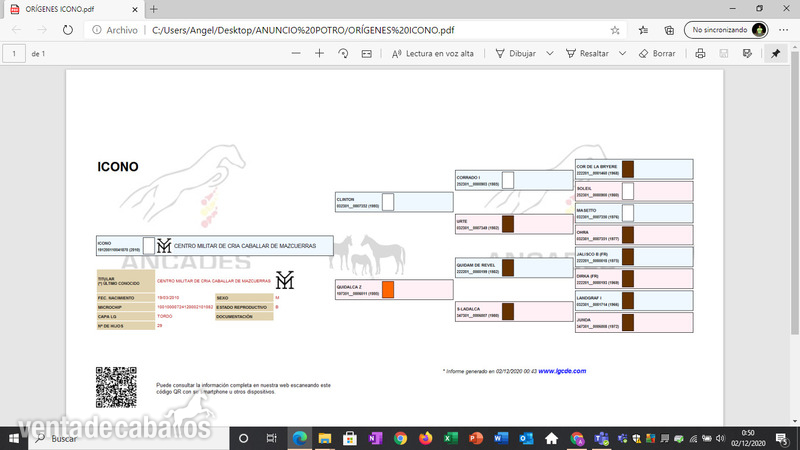Save a copy with Save As

click(747, 53)
